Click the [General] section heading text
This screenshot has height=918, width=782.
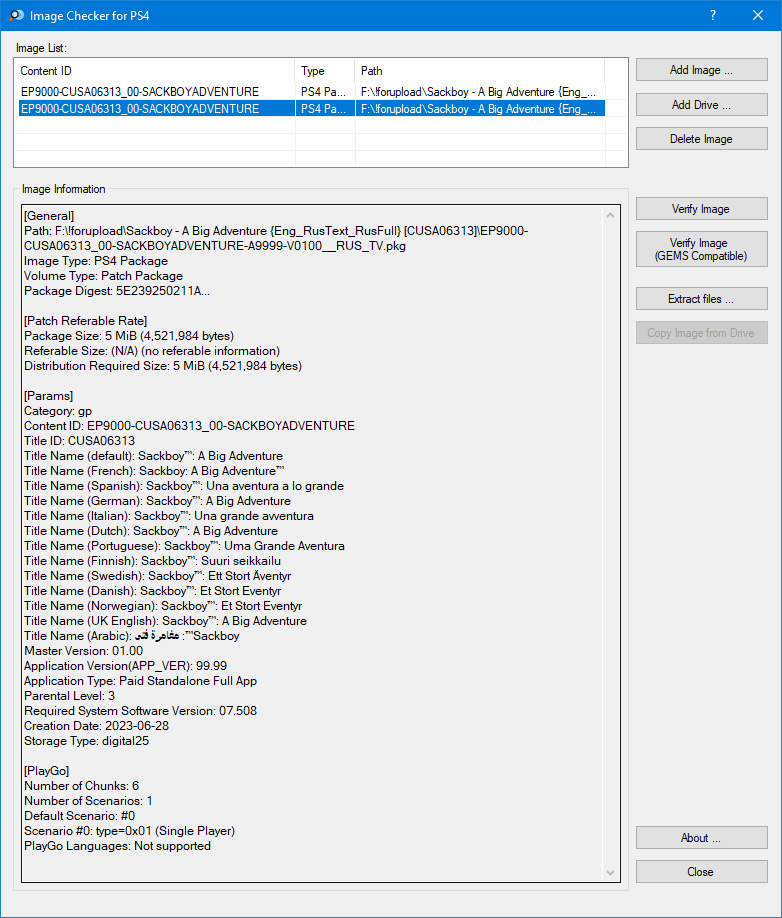[x=49, y=216]
